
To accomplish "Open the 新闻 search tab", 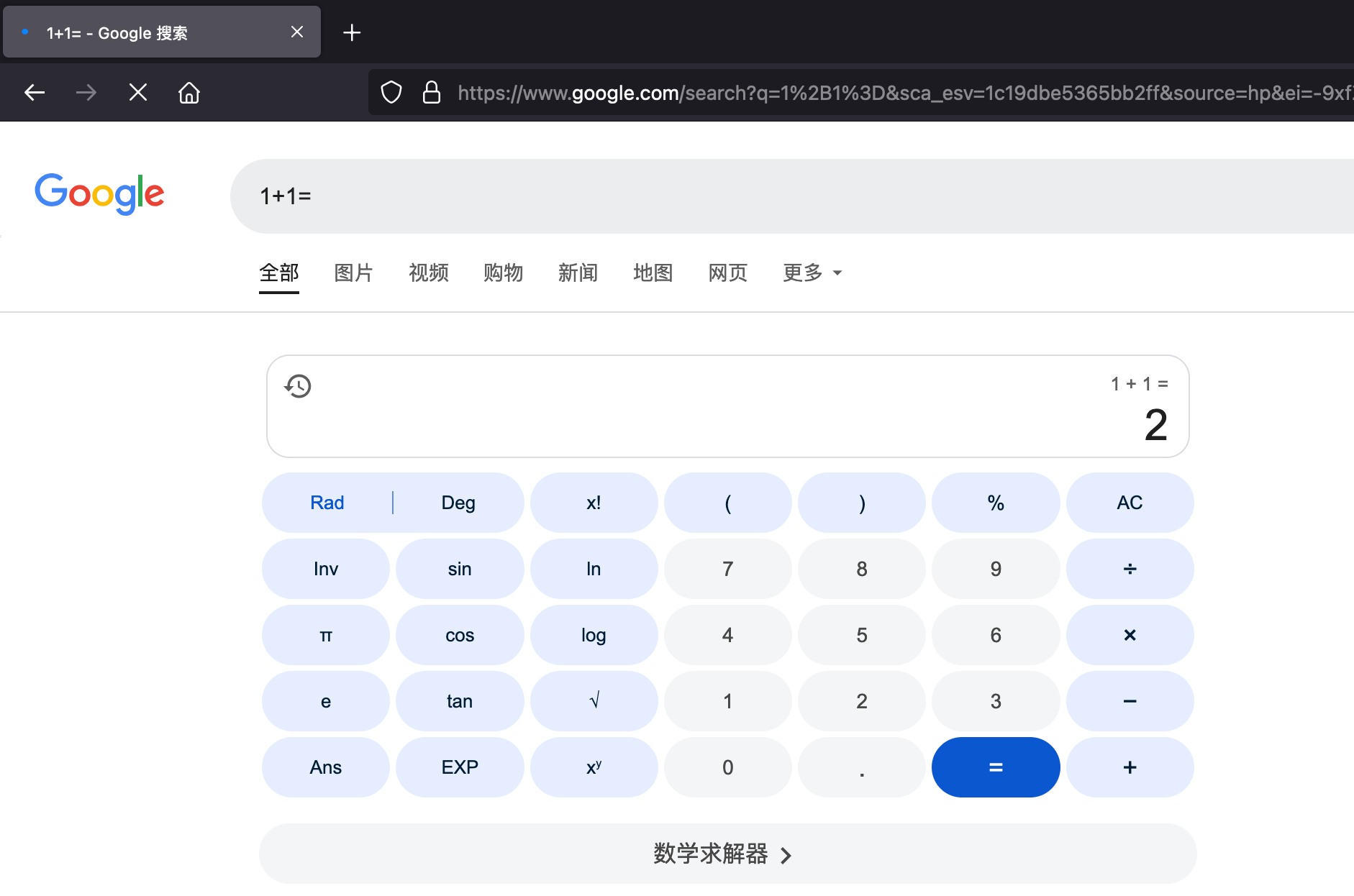I will pyautogui.click(x=578, y=273).
